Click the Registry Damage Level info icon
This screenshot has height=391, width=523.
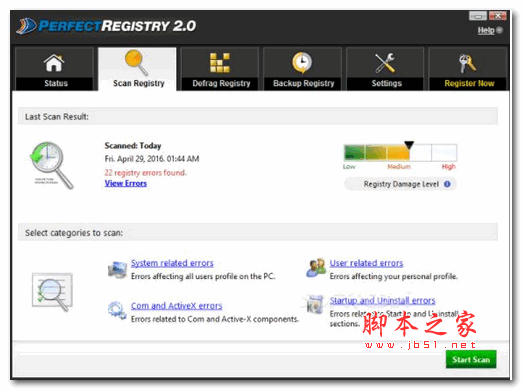click(x=447, y=184)
